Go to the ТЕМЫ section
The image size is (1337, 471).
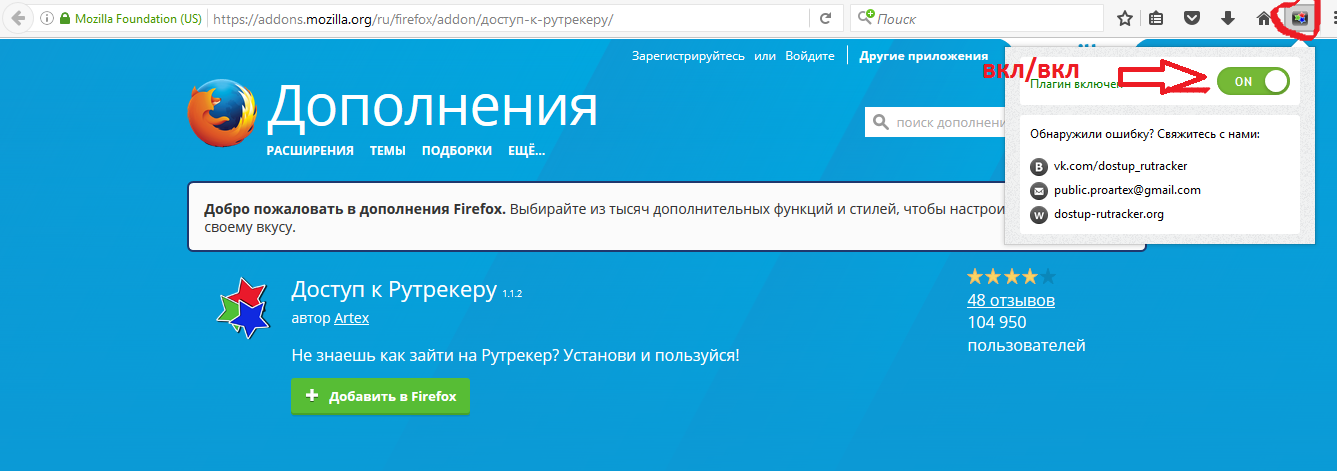point(387,151)
